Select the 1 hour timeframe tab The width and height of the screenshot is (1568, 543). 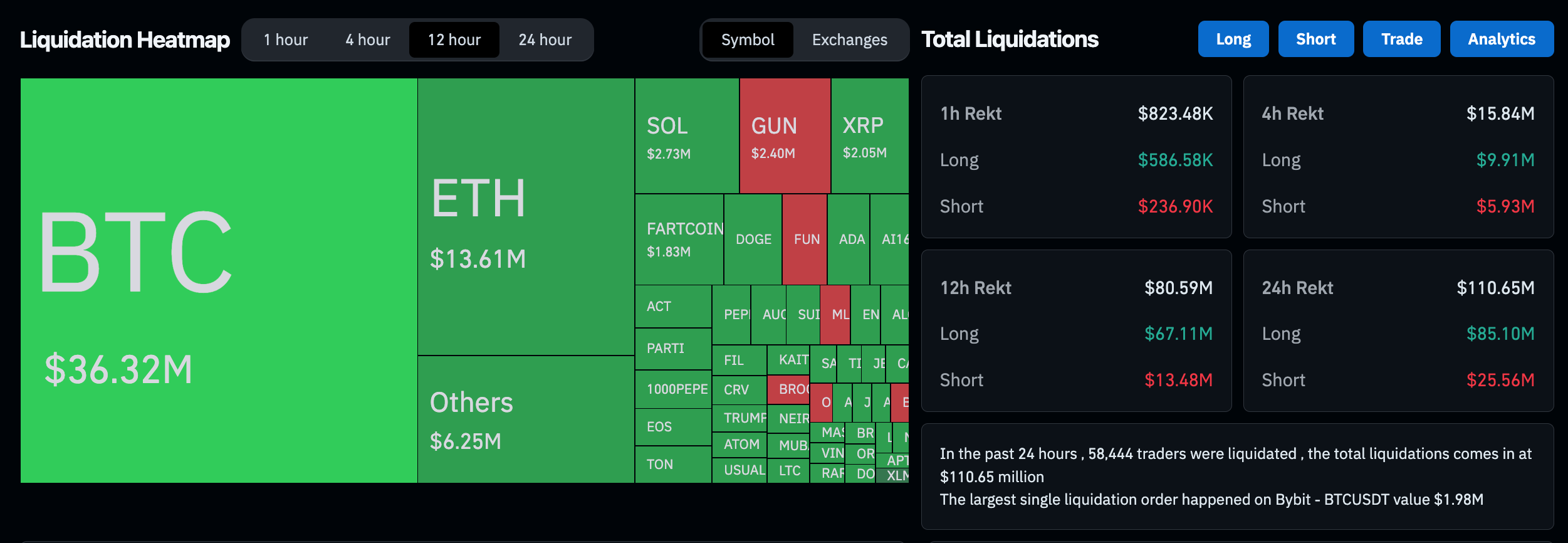click(x=286, y=40)
